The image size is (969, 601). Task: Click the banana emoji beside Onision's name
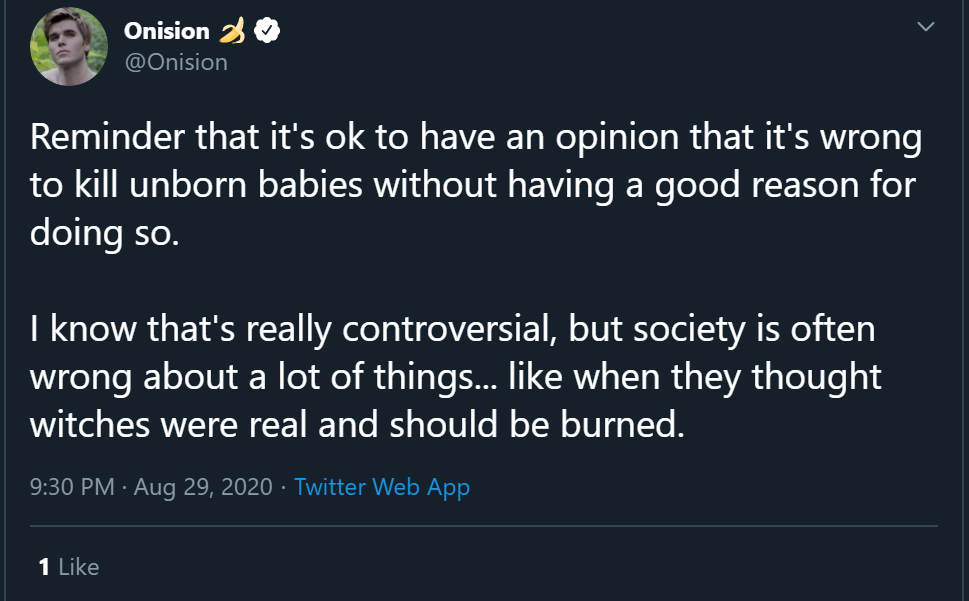pos(232,30)
